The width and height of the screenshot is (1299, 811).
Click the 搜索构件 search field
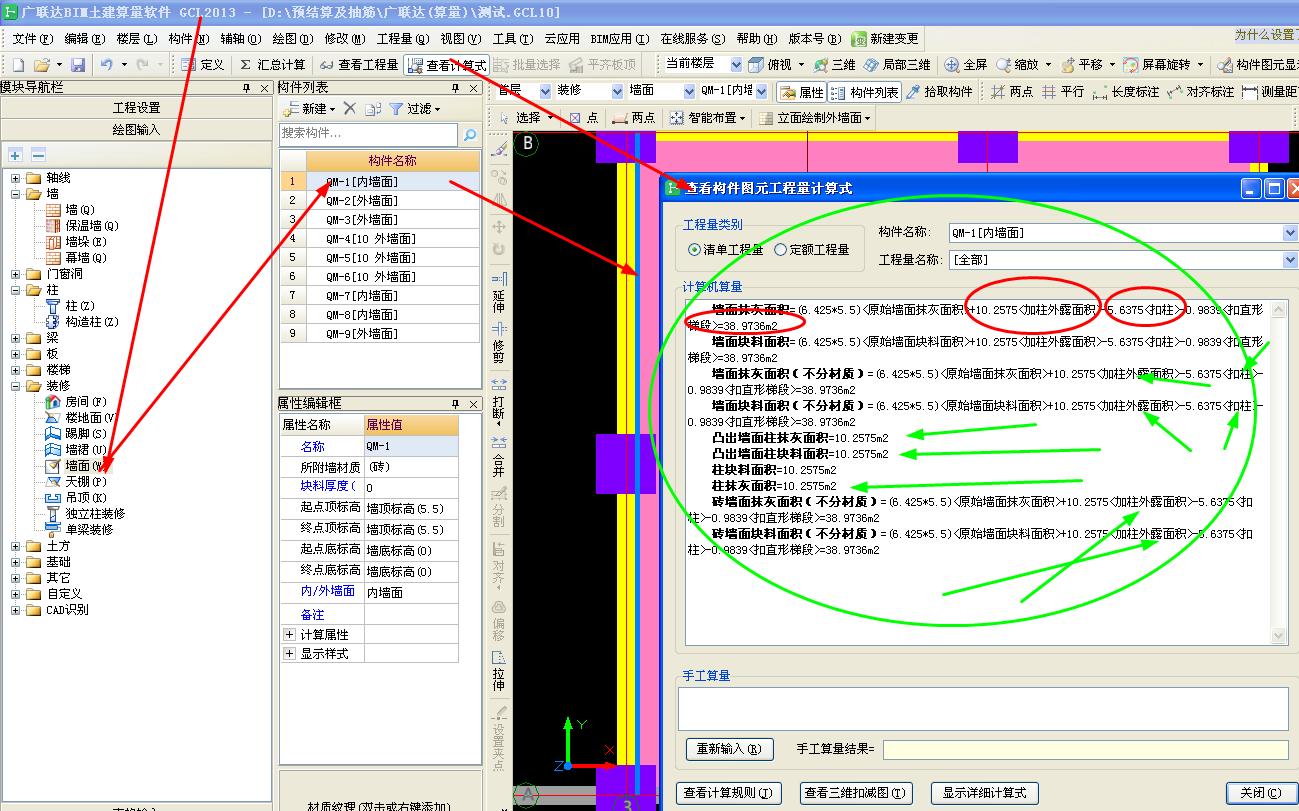[x=368, y=133]
